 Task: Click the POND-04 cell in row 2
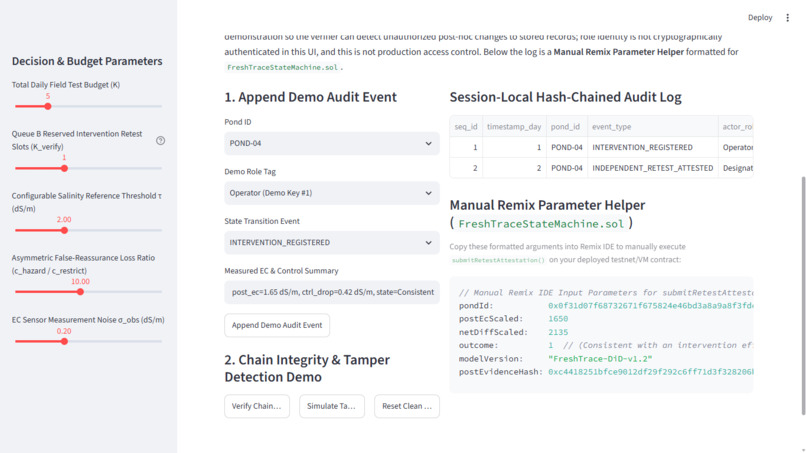(x=566, y=168)
